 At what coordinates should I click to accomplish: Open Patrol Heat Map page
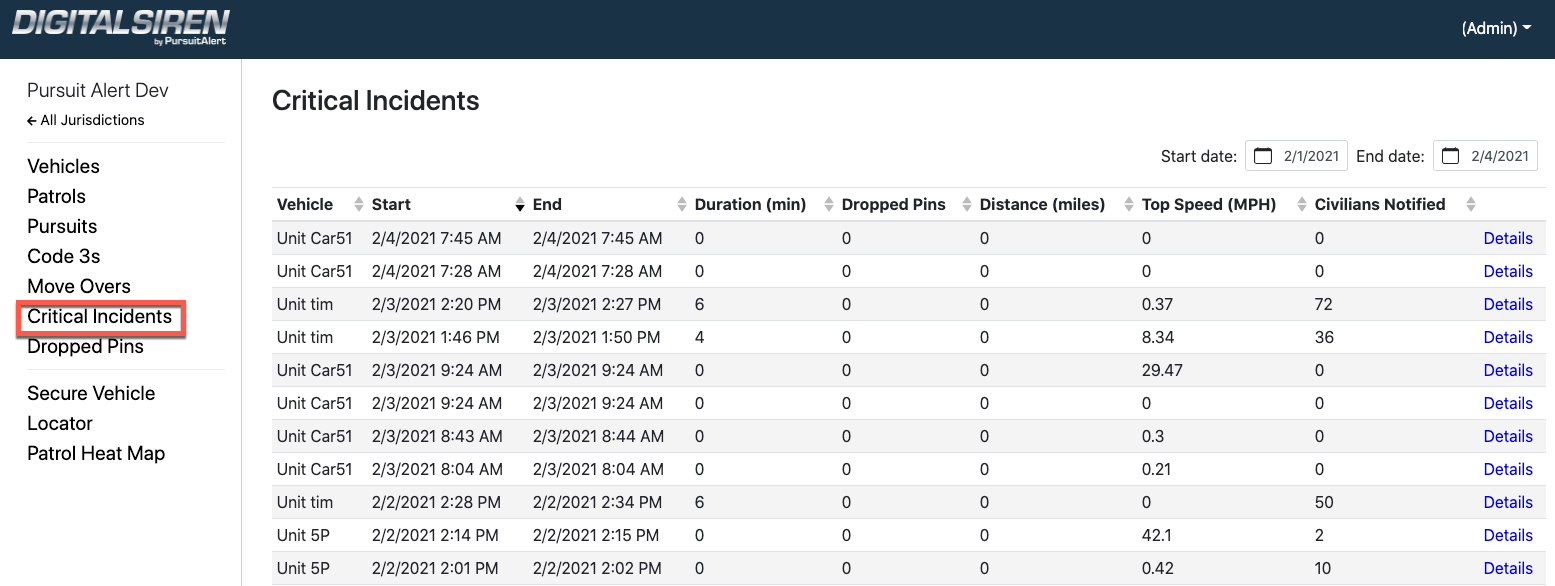tap(96, 453)
